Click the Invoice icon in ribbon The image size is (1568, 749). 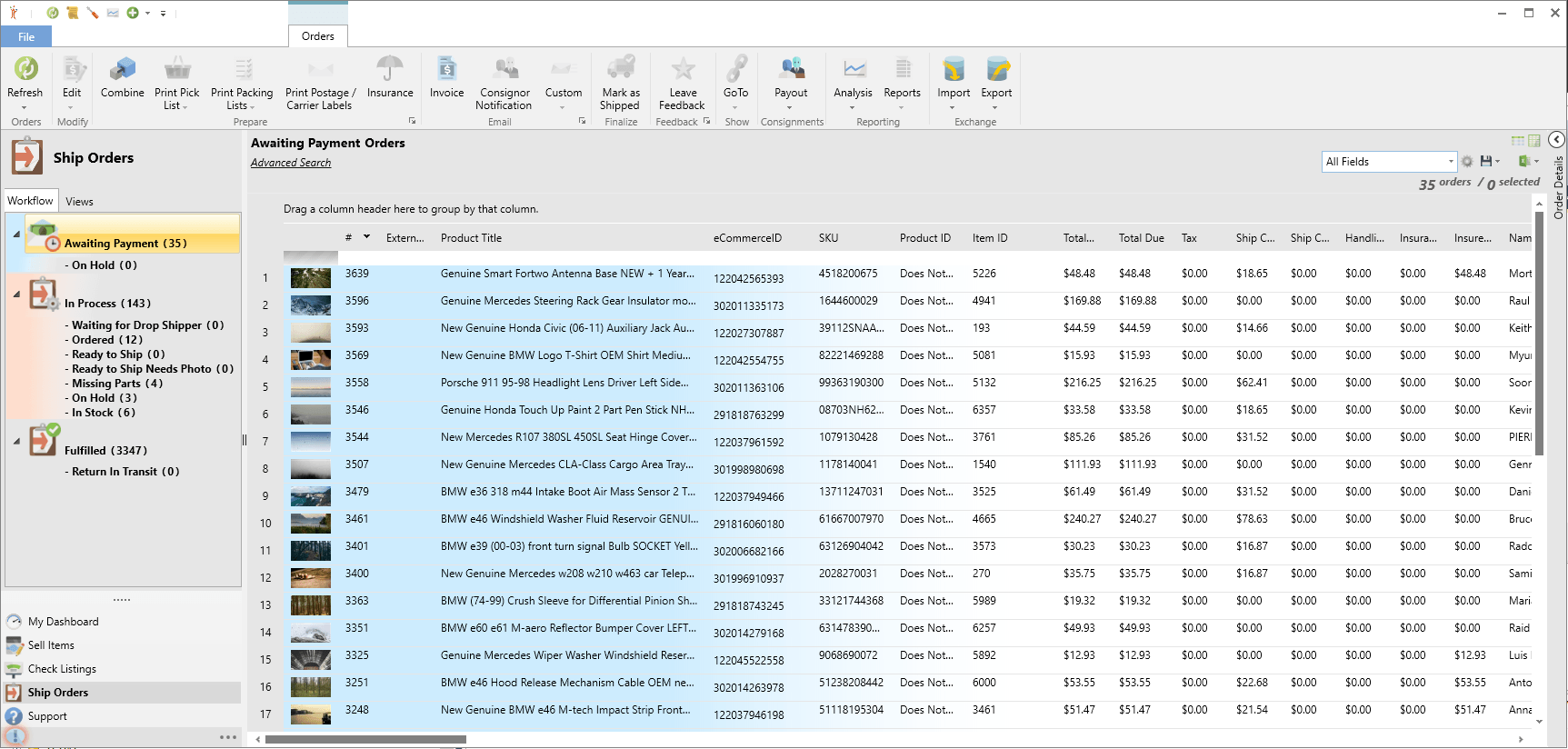tap(446, 69)
